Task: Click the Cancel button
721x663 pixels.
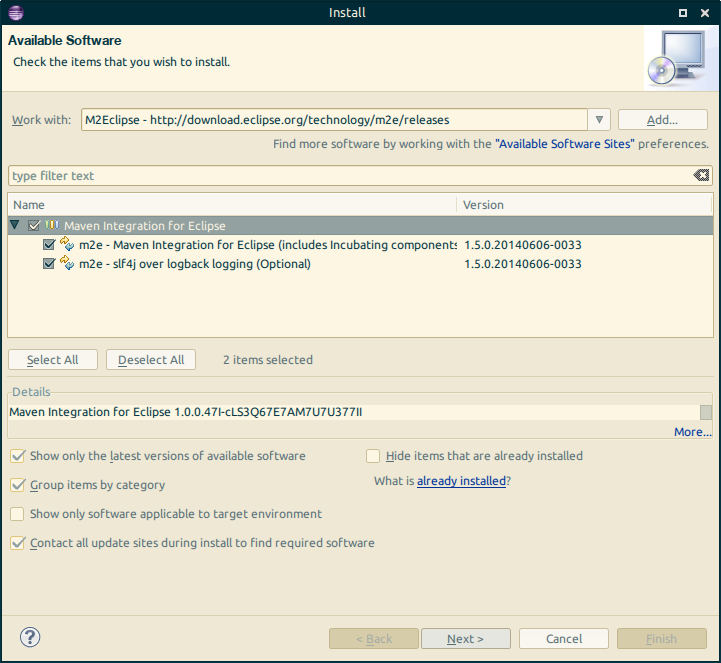Action: [564, 639]
